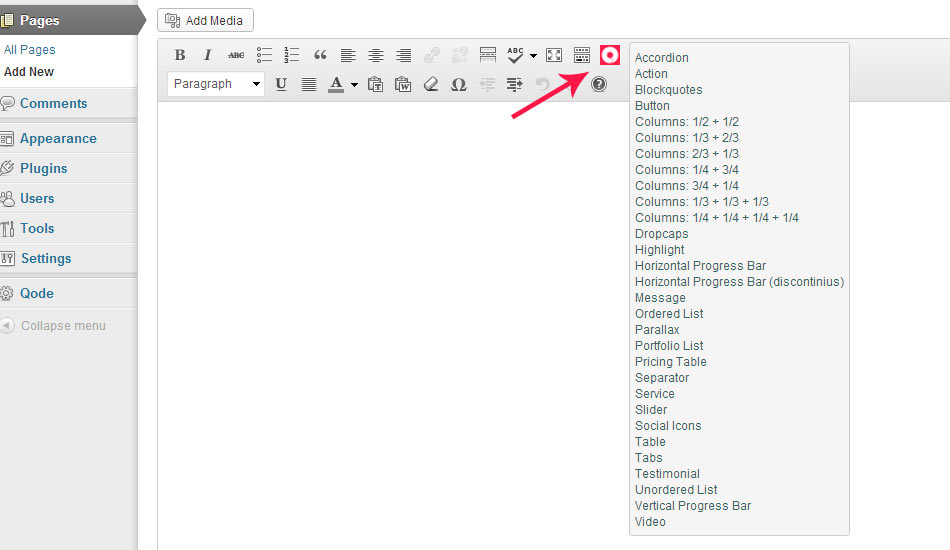Image resolution: width=950 pixels, height=550 pixels.
Task: Toggle bold formatting in the editor
Action: tap(180, 55)
